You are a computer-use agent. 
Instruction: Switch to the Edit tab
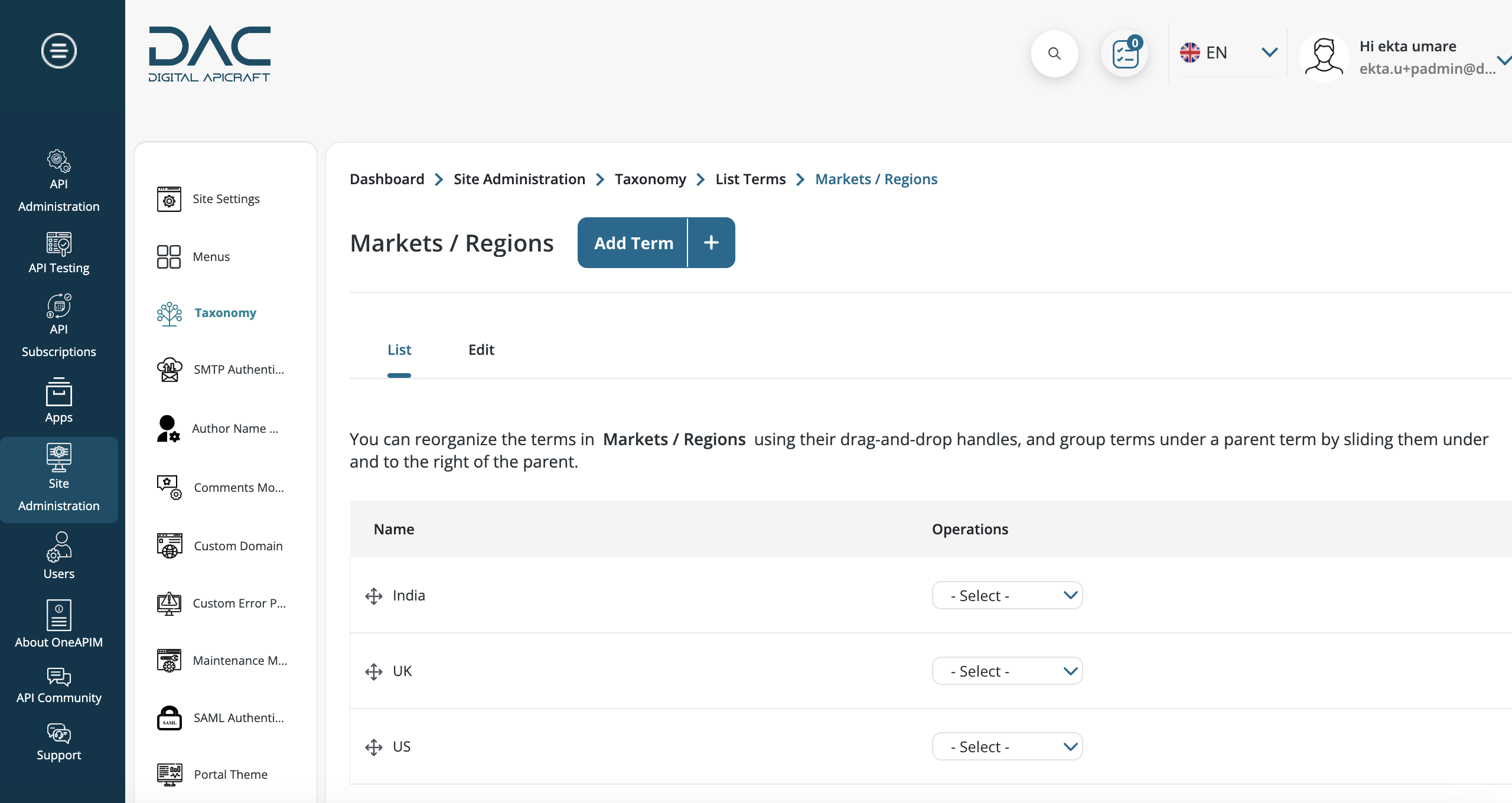tap(481, 350)
